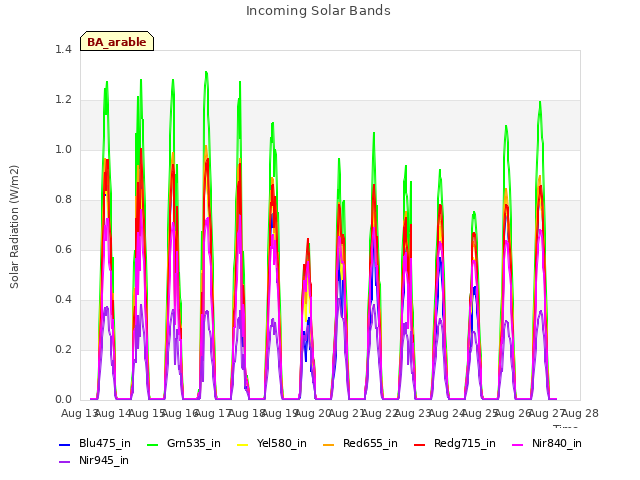Click the Aug 28 x-axis date label
The height and width of the screenshot is (480, 640).
pyautogui.click(x=580, y=413)
